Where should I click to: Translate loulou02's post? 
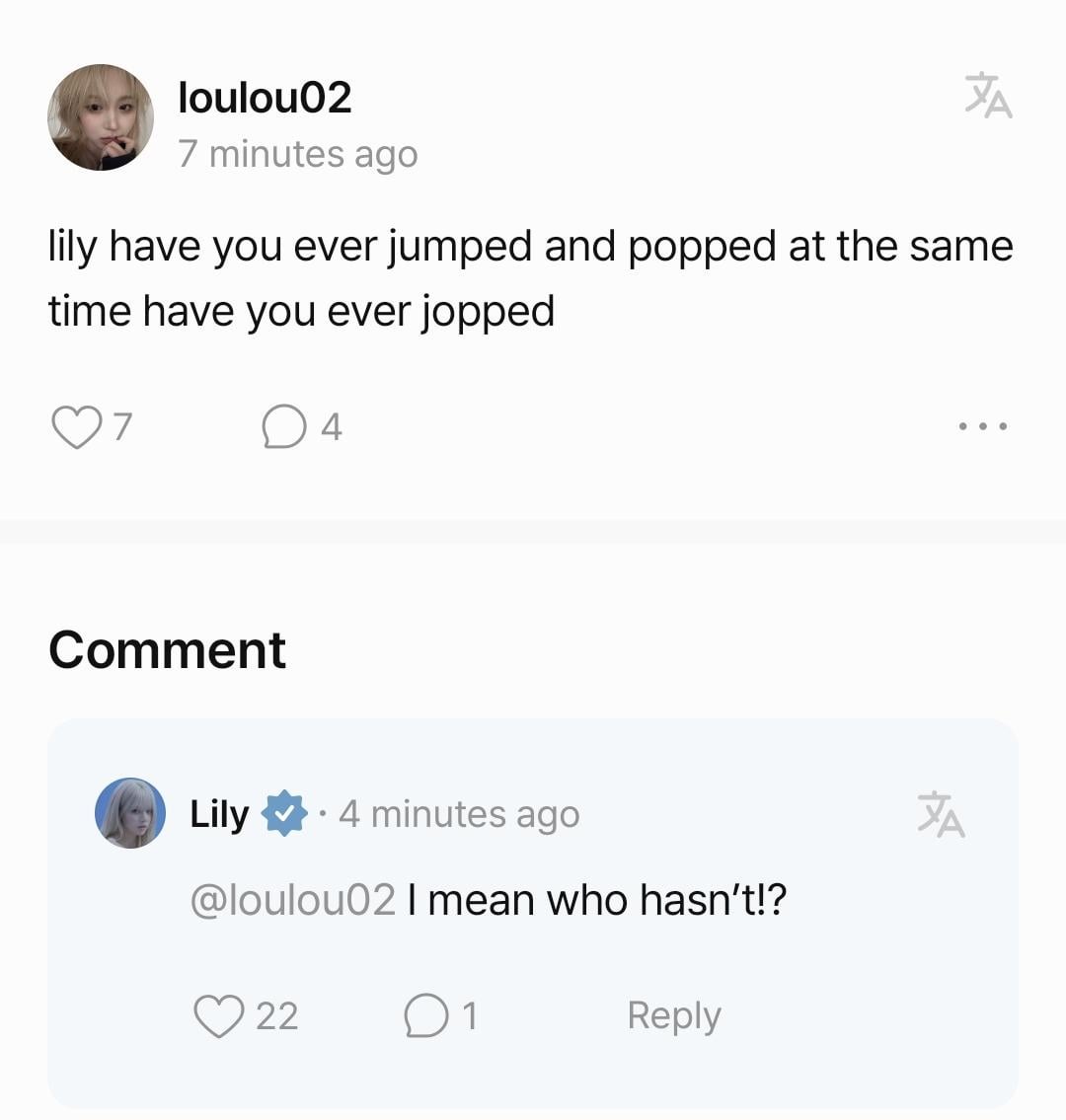[988, 96]
